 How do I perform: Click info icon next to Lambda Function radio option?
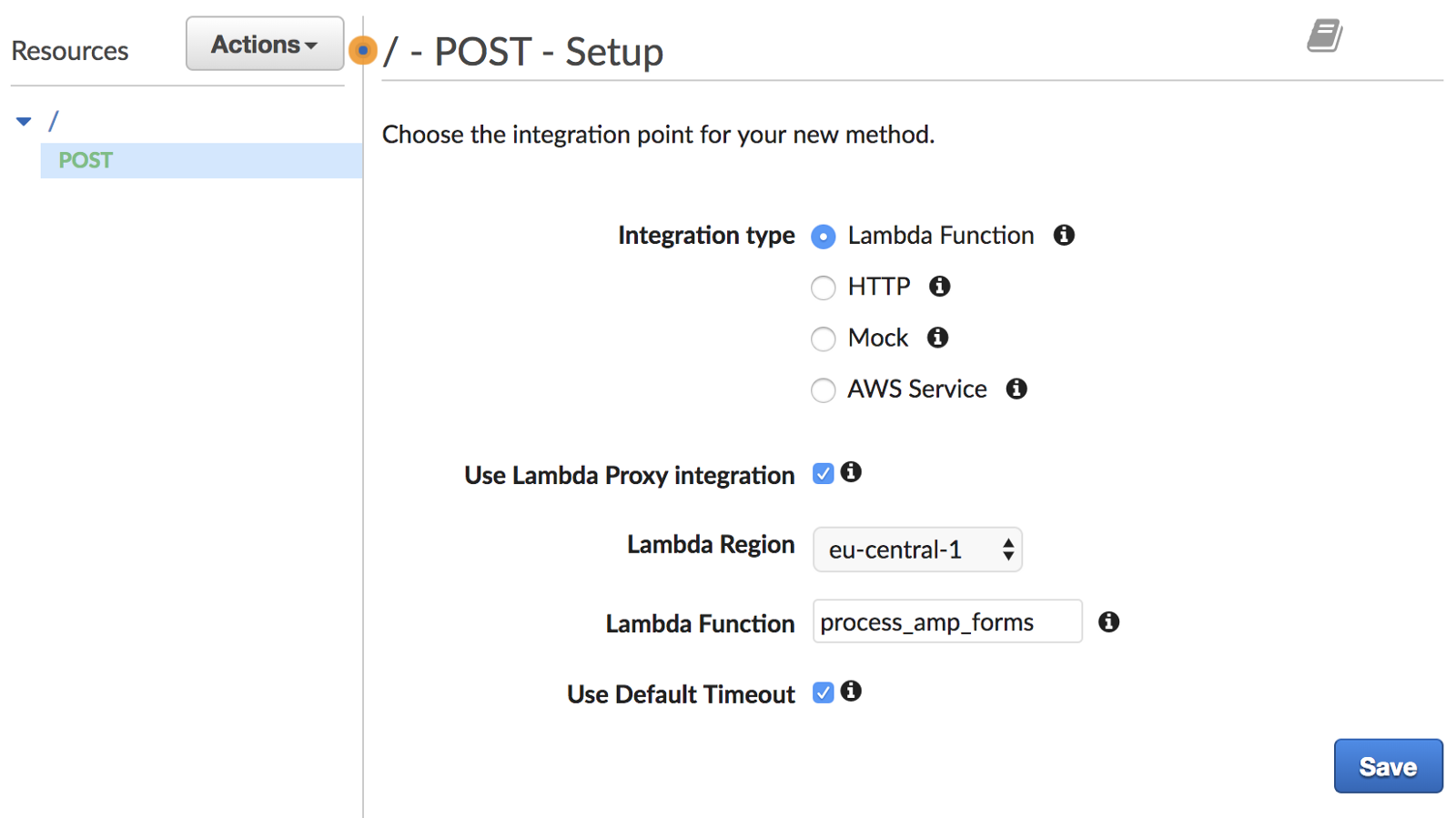click(x=1064, y=236)
